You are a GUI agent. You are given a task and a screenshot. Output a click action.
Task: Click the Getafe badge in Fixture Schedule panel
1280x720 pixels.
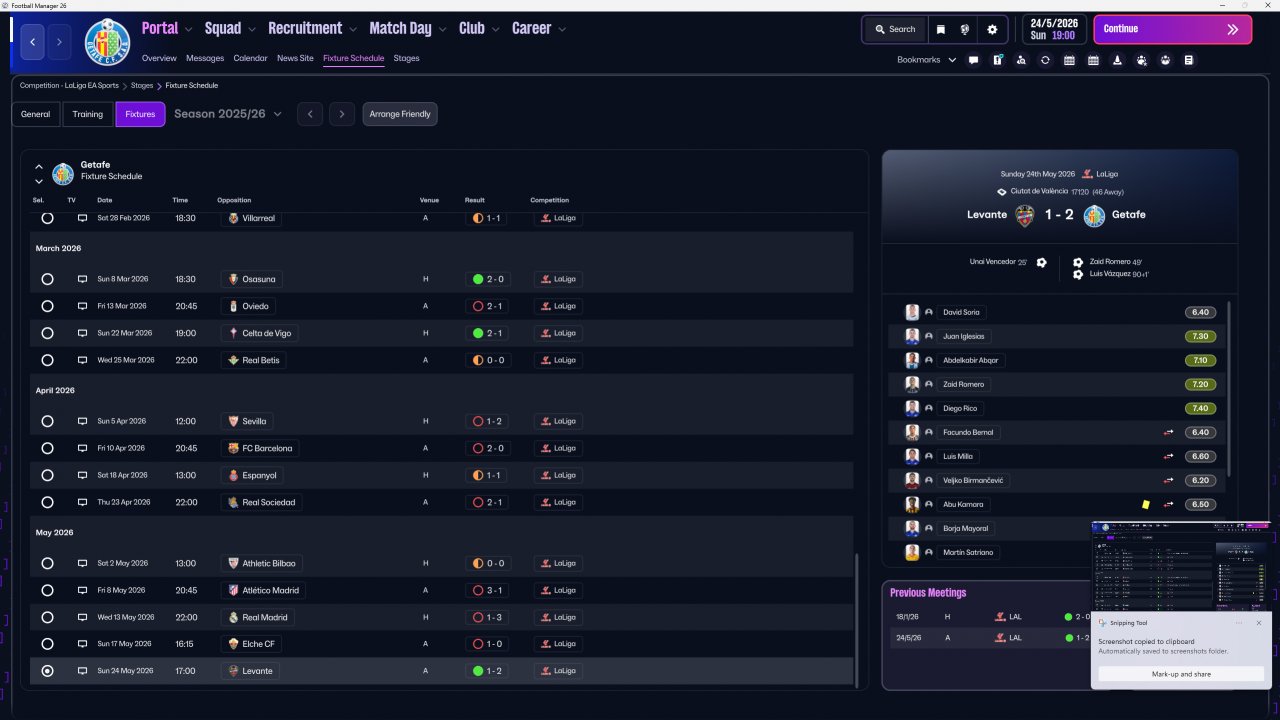point(63,174)
